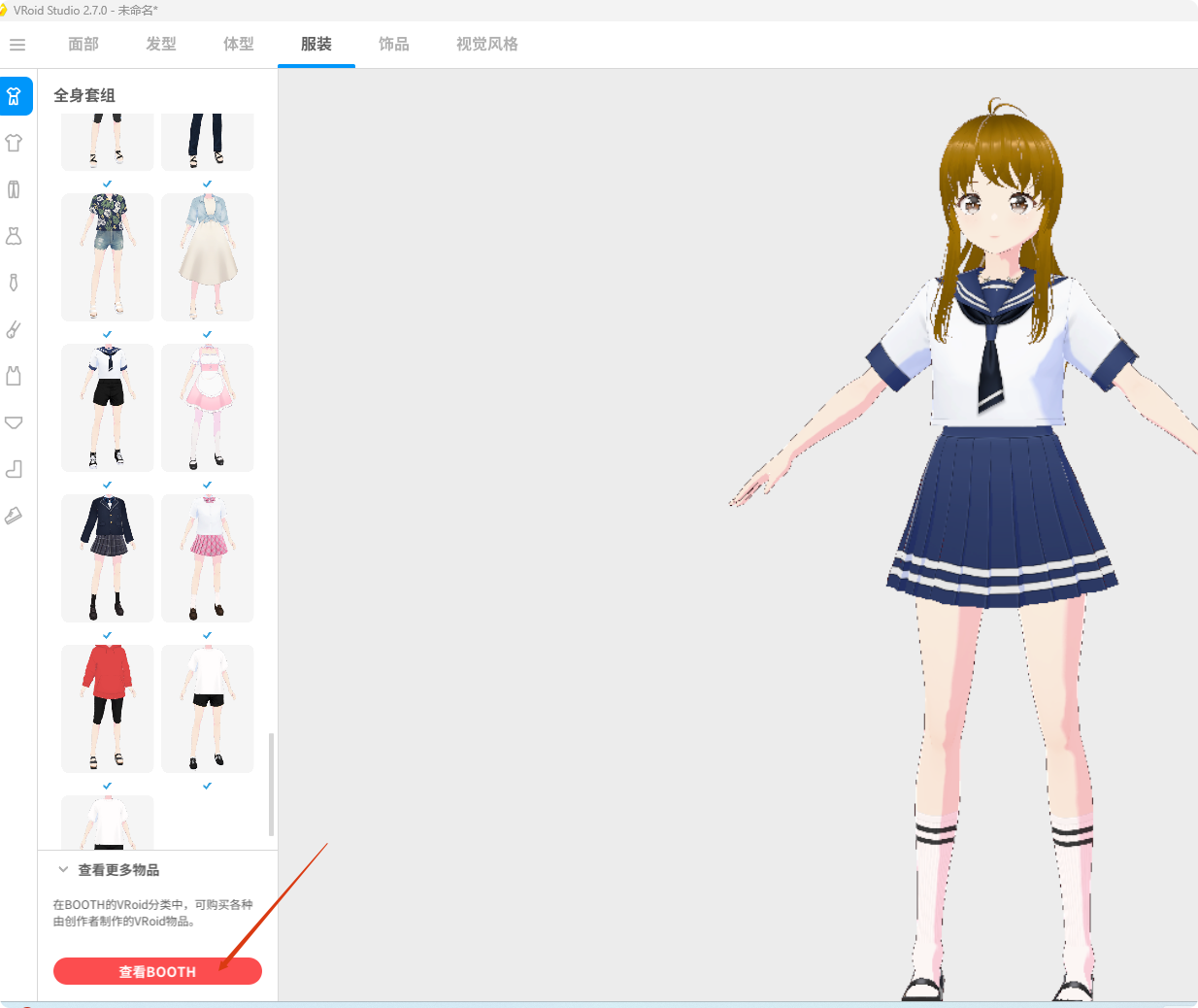Open the hamburger main menu
Screen dimensions: 1198x1008
tap(17, 45)
